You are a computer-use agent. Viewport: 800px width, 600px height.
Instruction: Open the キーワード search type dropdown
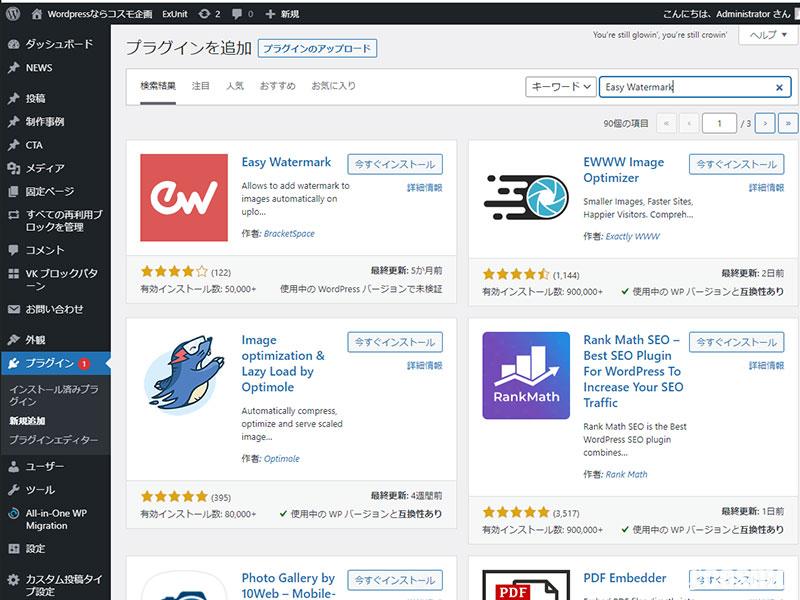click(x=560, y=87)
